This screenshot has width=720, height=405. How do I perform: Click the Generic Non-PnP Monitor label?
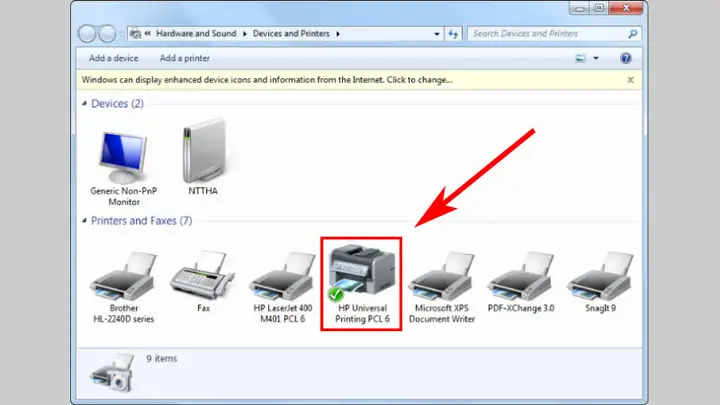point(124,197)
